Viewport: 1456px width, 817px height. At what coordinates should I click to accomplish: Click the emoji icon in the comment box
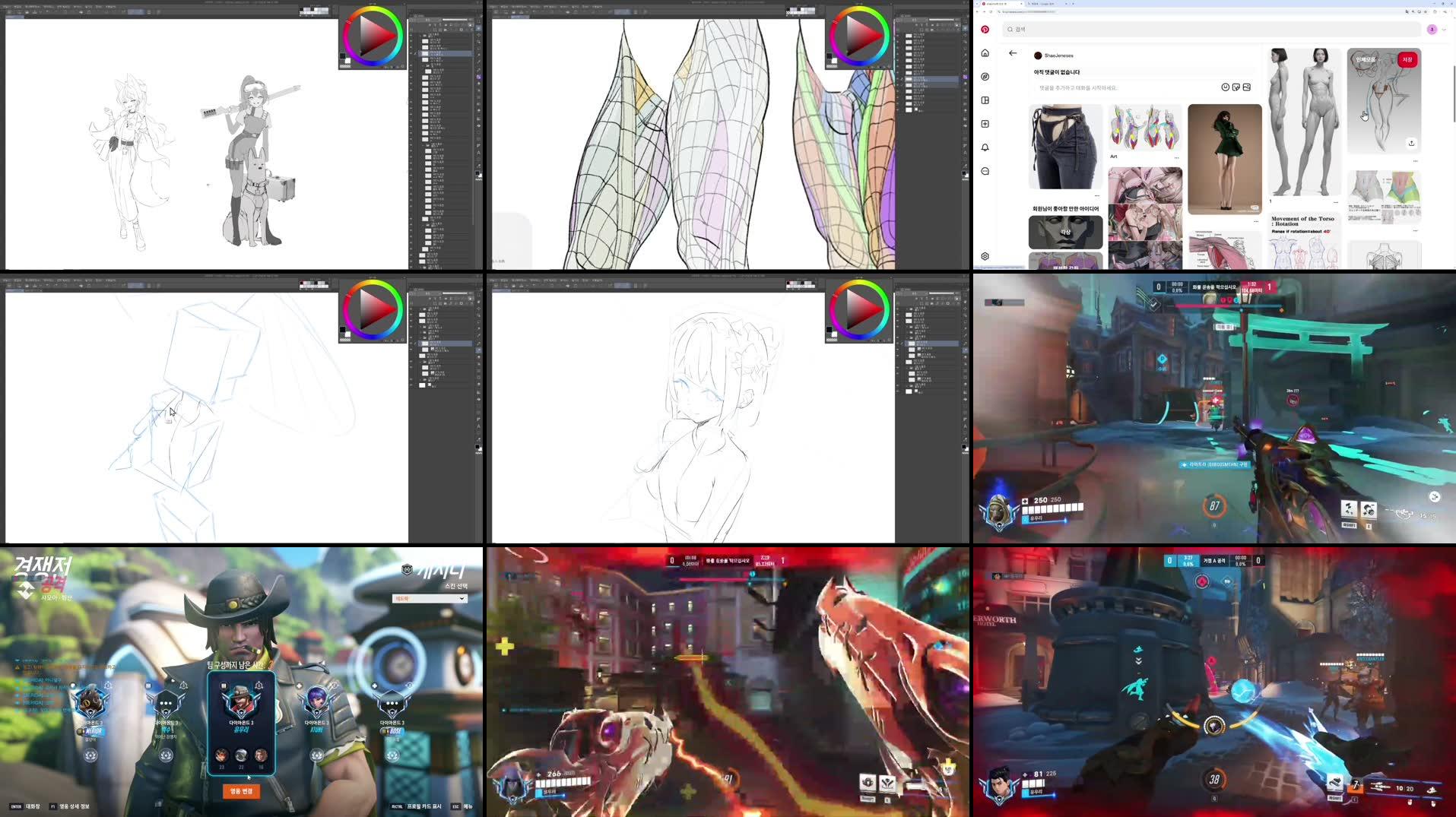[x=1226, y=87]
